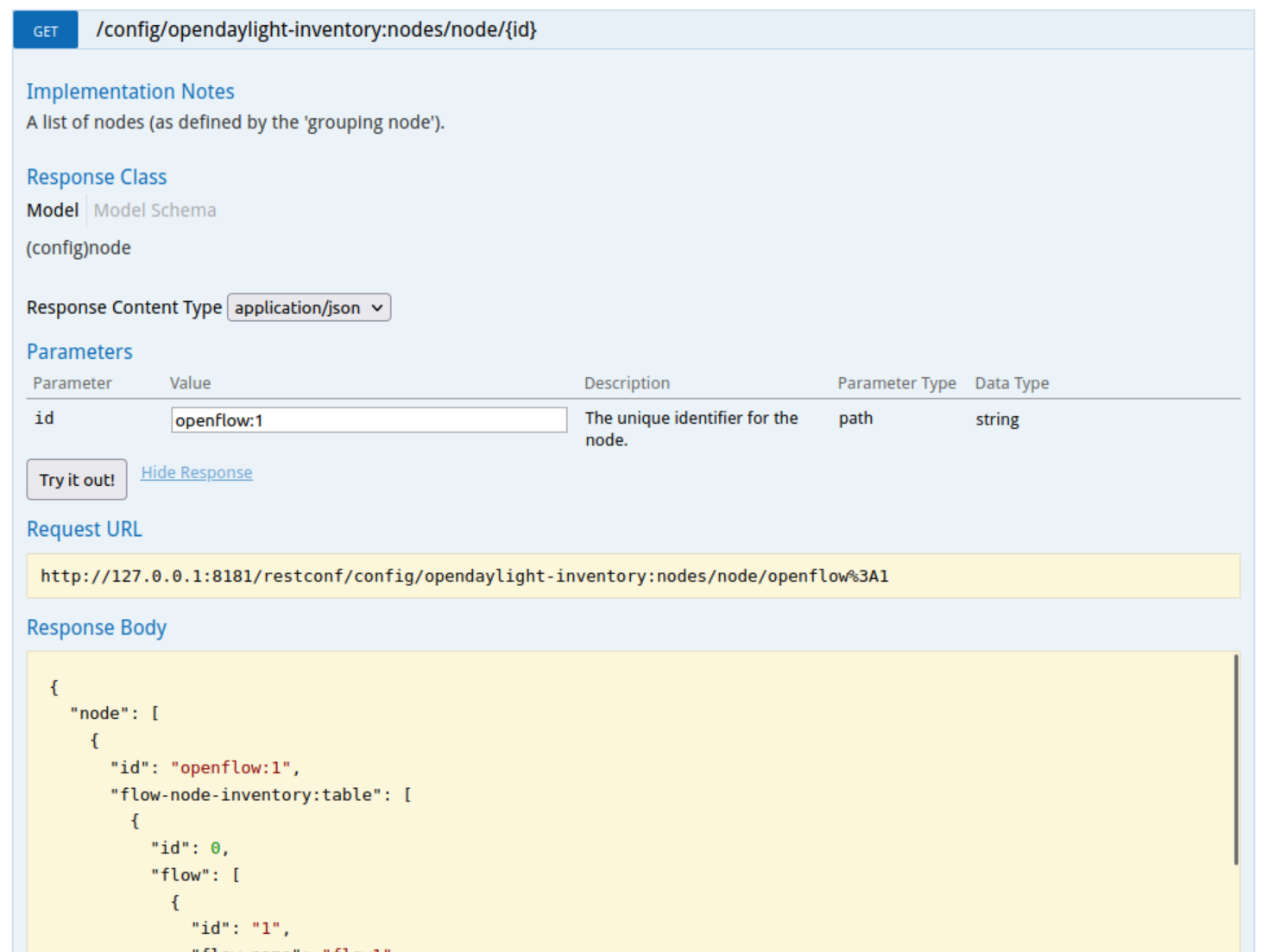Click the Data Type column header

click(1012, 383)
